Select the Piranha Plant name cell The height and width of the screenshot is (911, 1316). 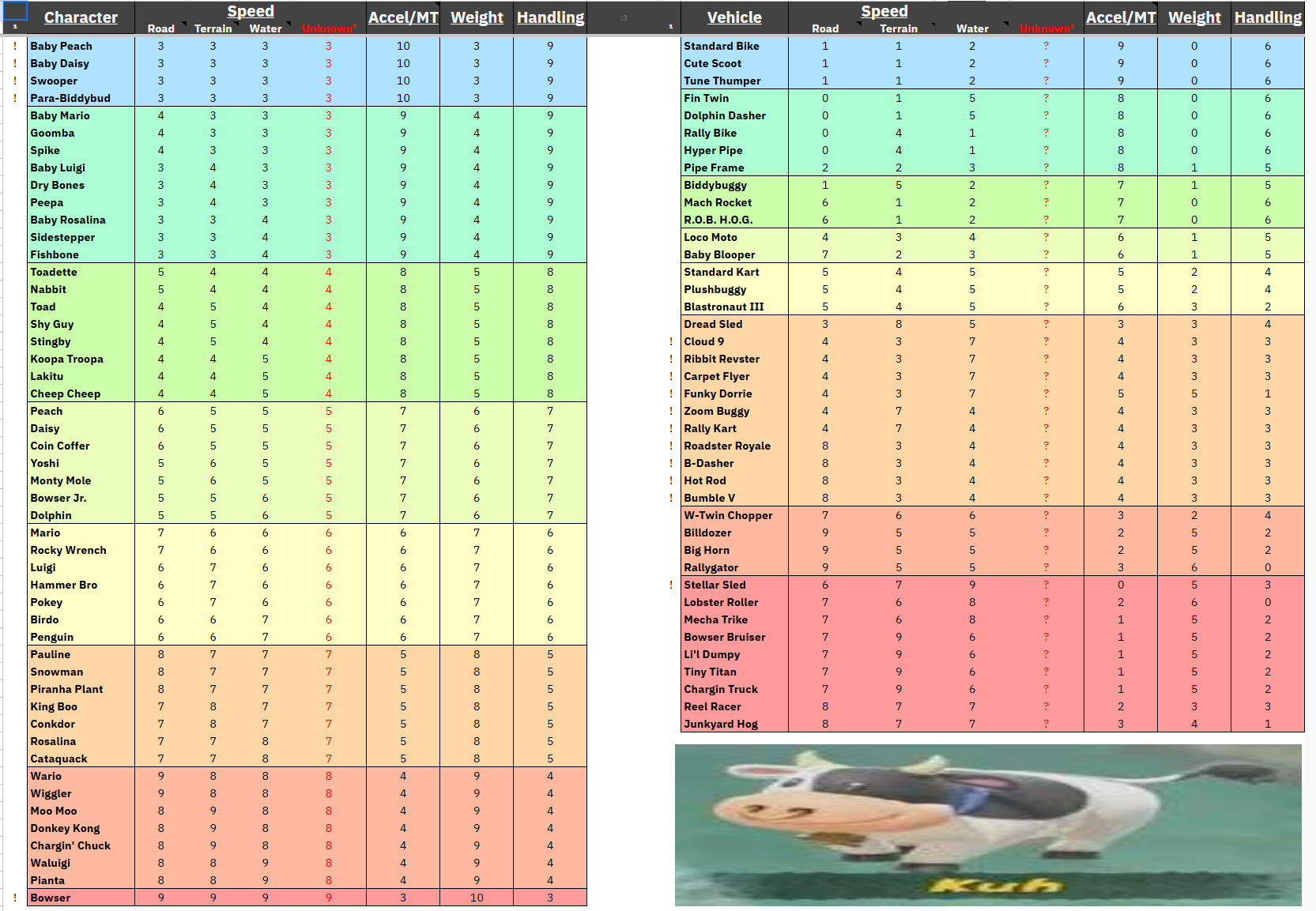[81, 689]
